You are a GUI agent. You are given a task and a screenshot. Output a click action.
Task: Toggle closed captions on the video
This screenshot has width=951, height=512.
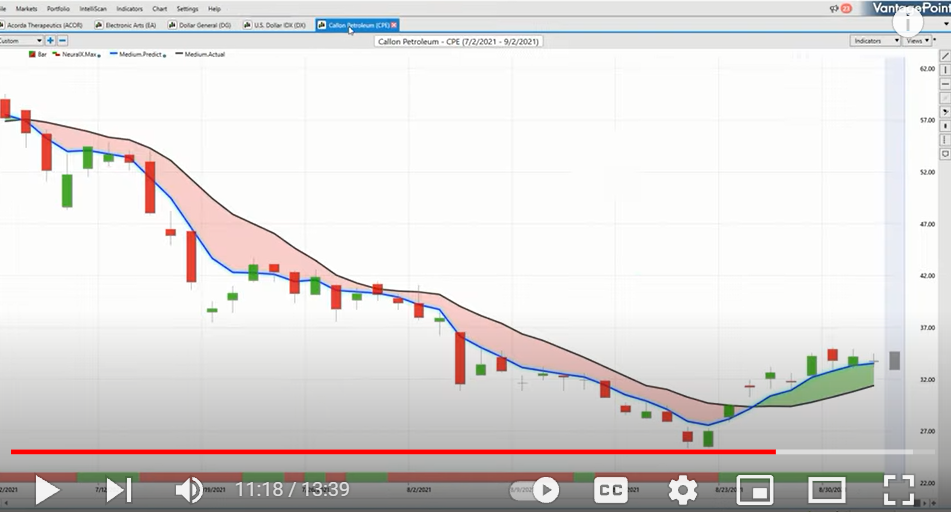[x=610, y=489]
